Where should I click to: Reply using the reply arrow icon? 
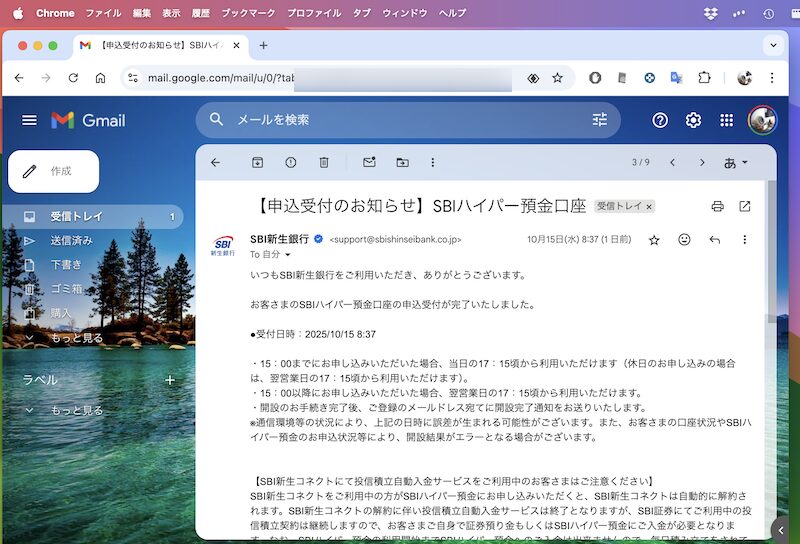coord(714,240)
